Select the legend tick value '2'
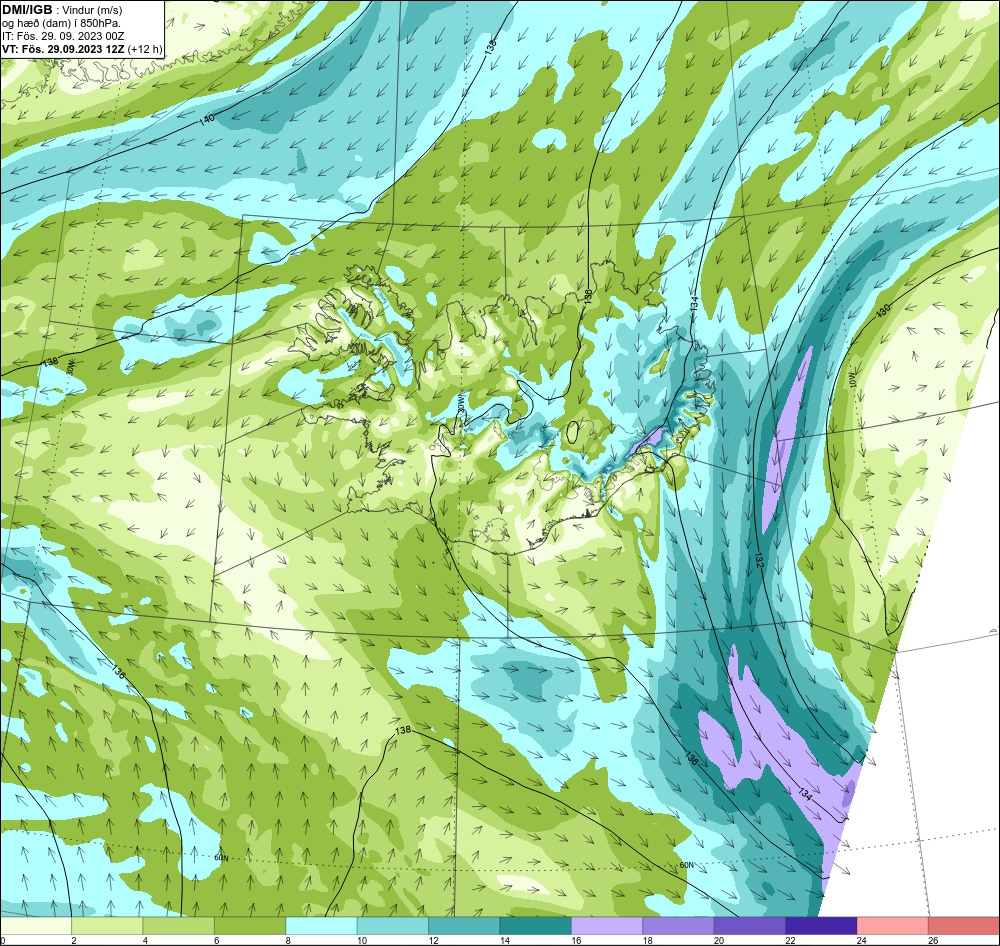This screenshot has height=946, width=1000. (74, 940)
